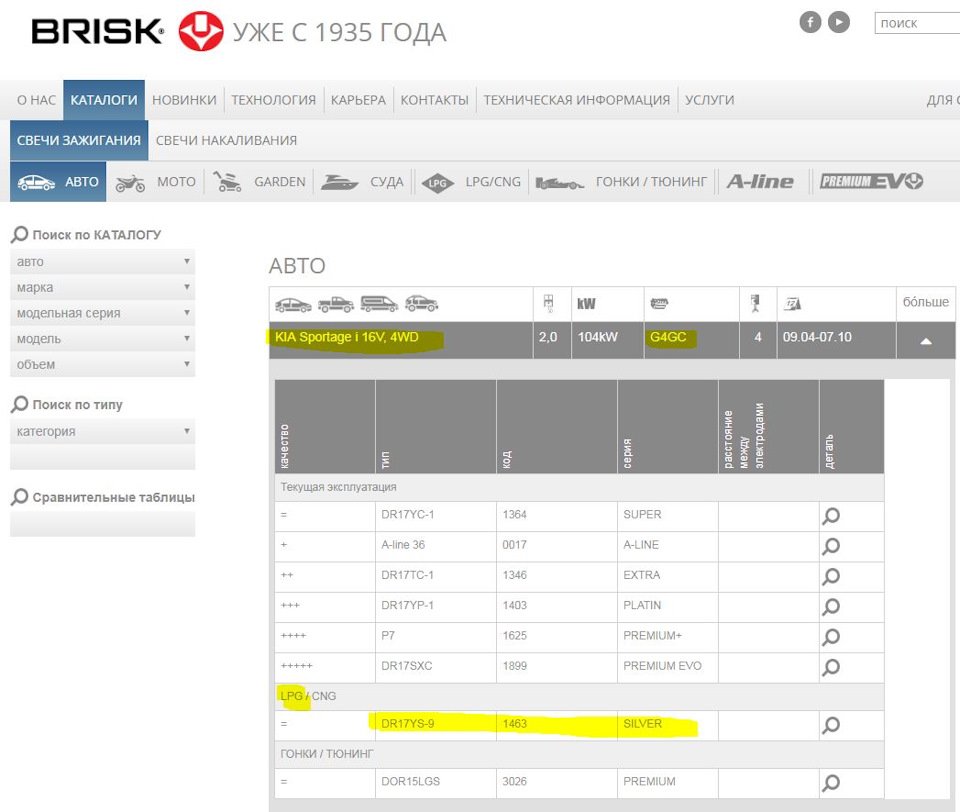This screenshot has height=812, width=960.
Task: Click the empty field under категория
Action: pyautogui.click(x=102, y=457)
